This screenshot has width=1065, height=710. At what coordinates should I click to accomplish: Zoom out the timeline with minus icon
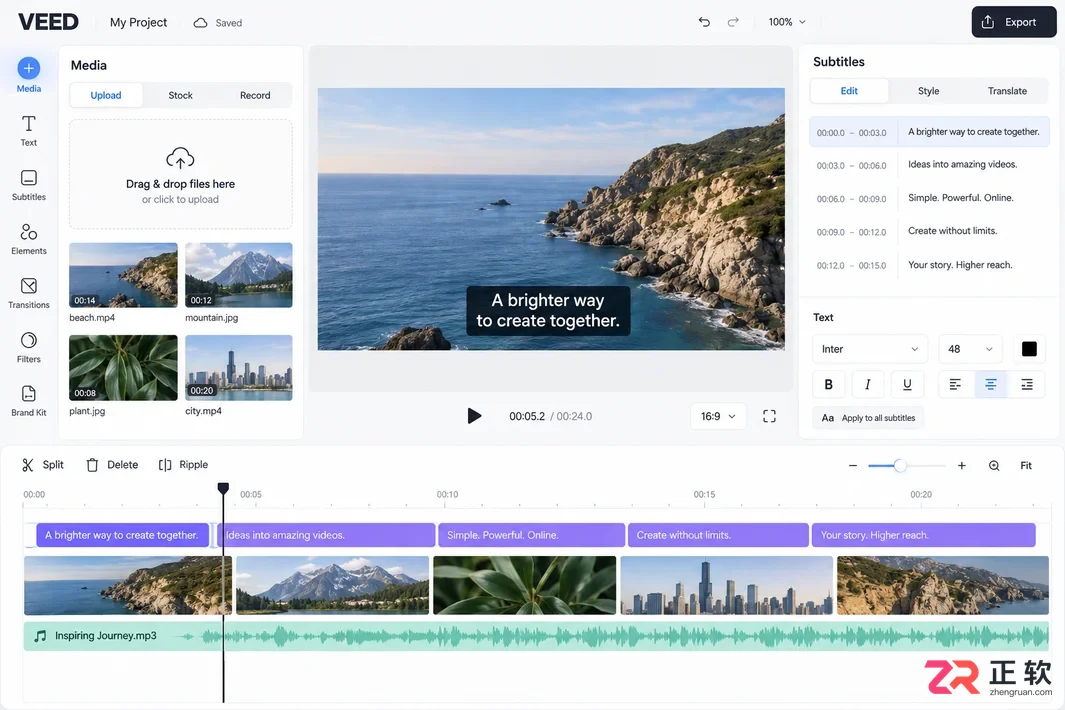point(852,465)
